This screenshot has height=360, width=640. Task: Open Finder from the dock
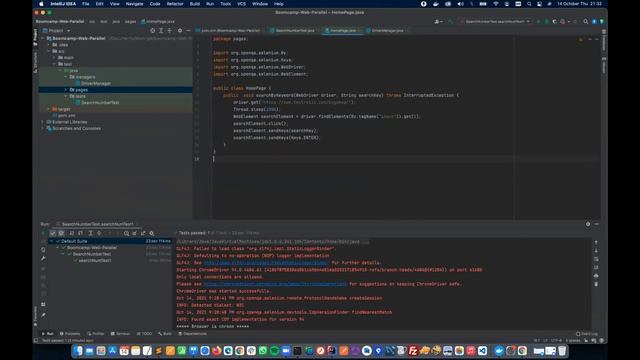tap(78, 351)
